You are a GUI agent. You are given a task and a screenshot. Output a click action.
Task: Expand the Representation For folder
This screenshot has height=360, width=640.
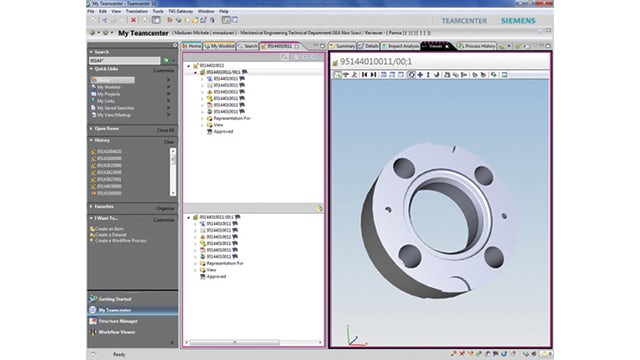click(202, 118)
